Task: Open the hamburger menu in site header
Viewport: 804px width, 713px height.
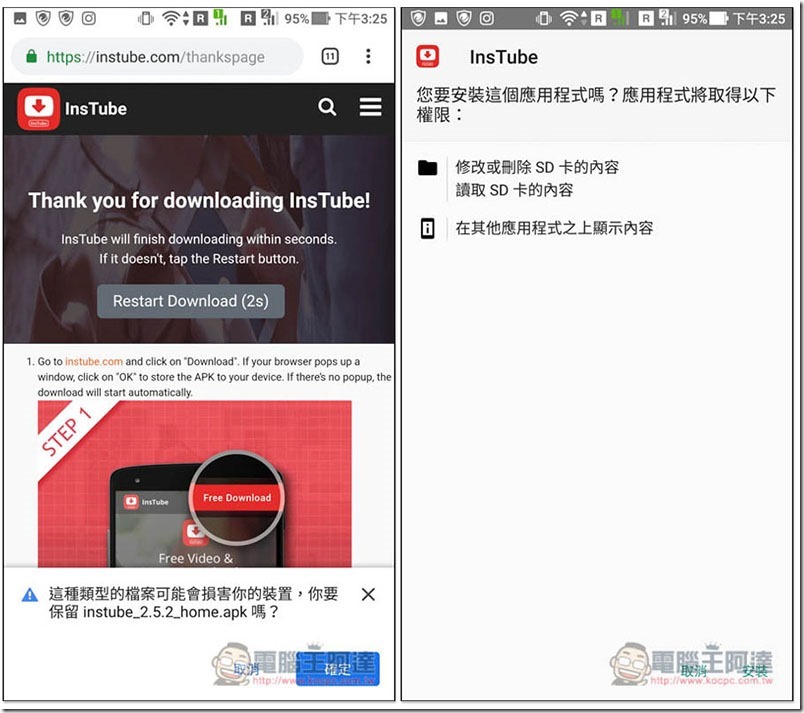Action: pos(370,107)
